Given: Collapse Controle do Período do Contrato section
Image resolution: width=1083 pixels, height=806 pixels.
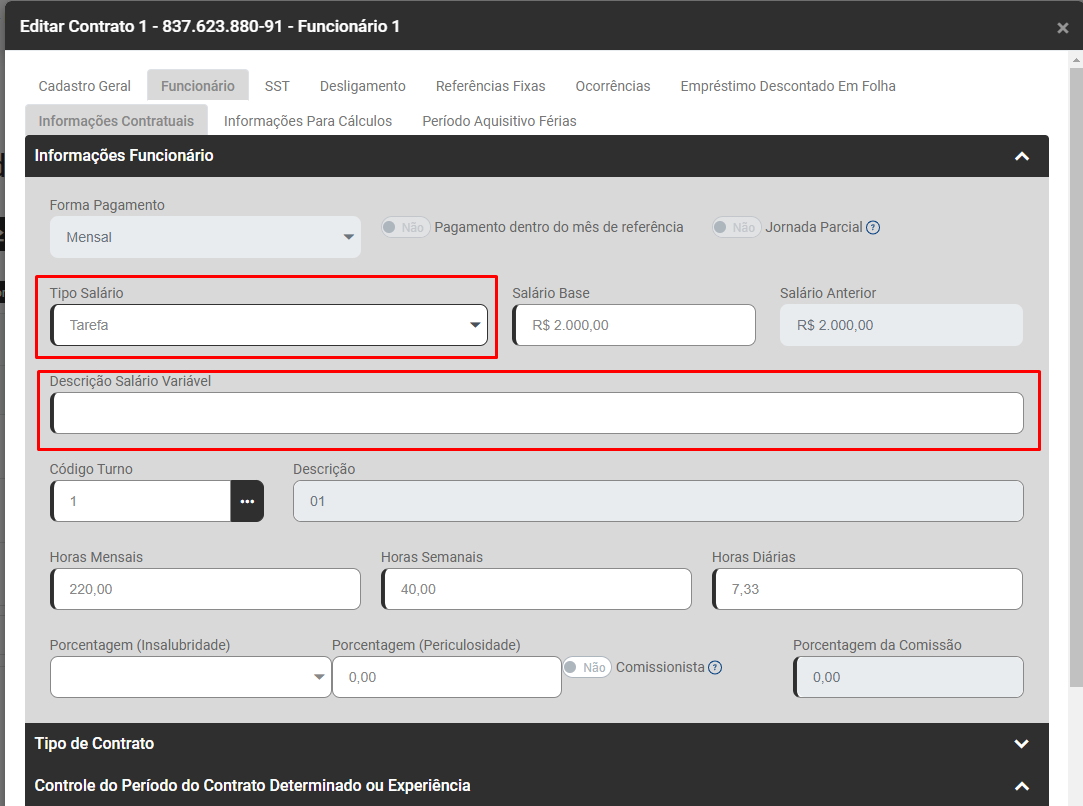Looking at the screenshot, I should (1021, 786).
